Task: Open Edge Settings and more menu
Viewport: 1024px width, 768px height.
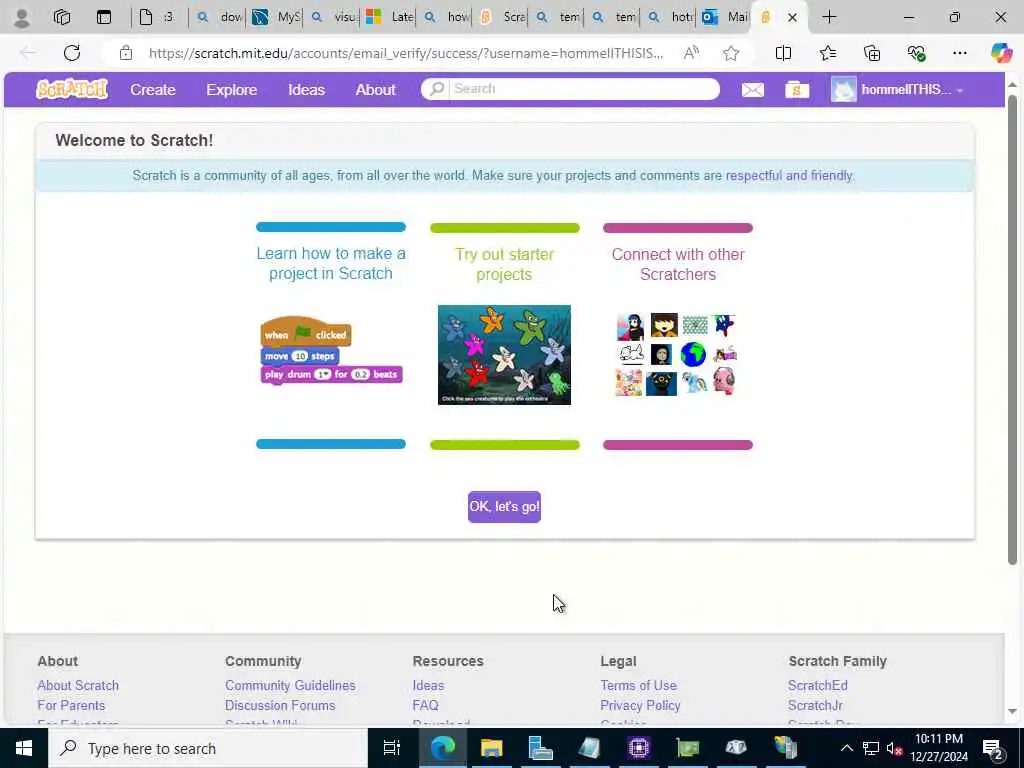Action: pos(959,53)
